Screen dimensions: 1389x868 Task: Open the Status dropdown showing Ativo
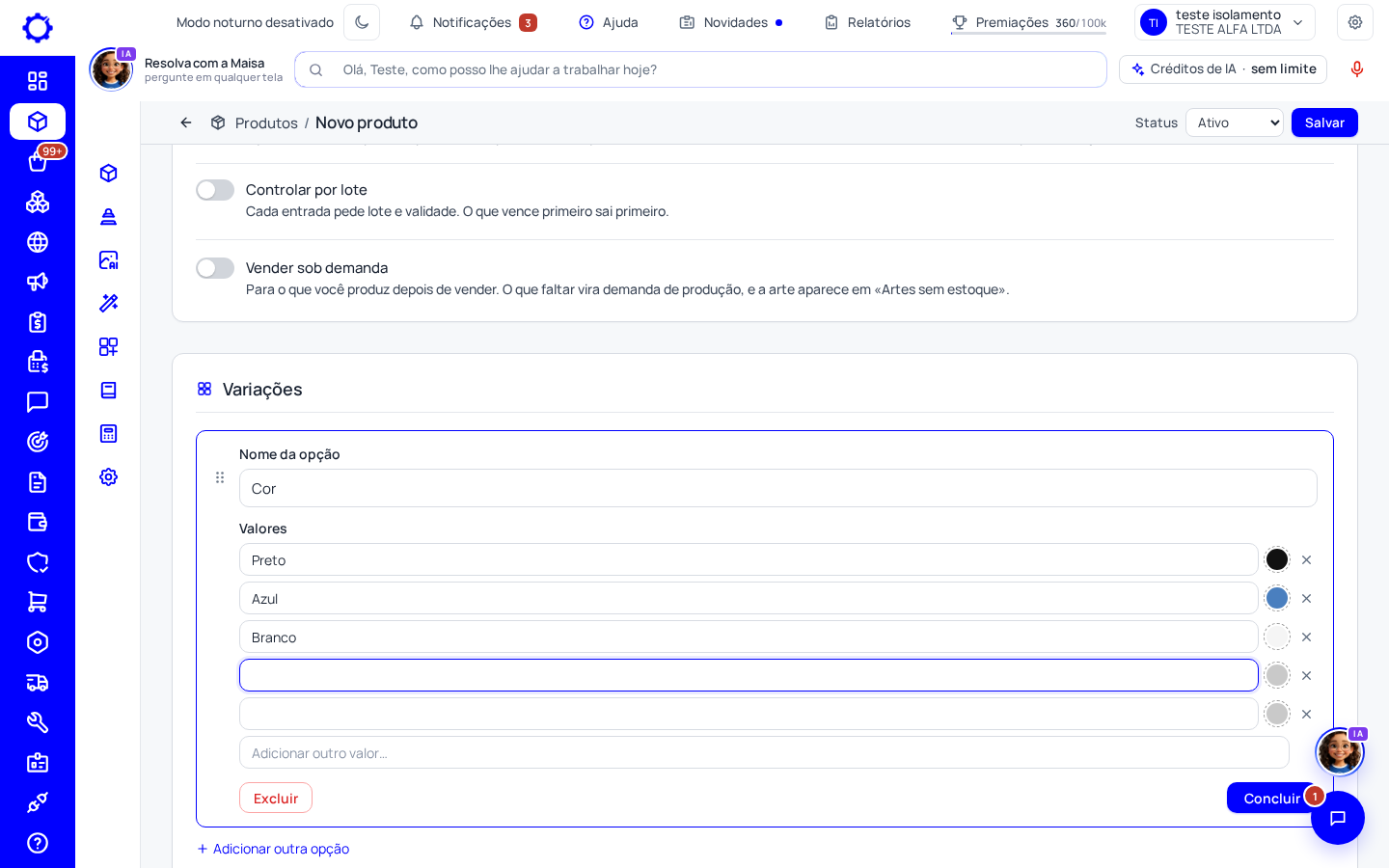pos(1235,122)
